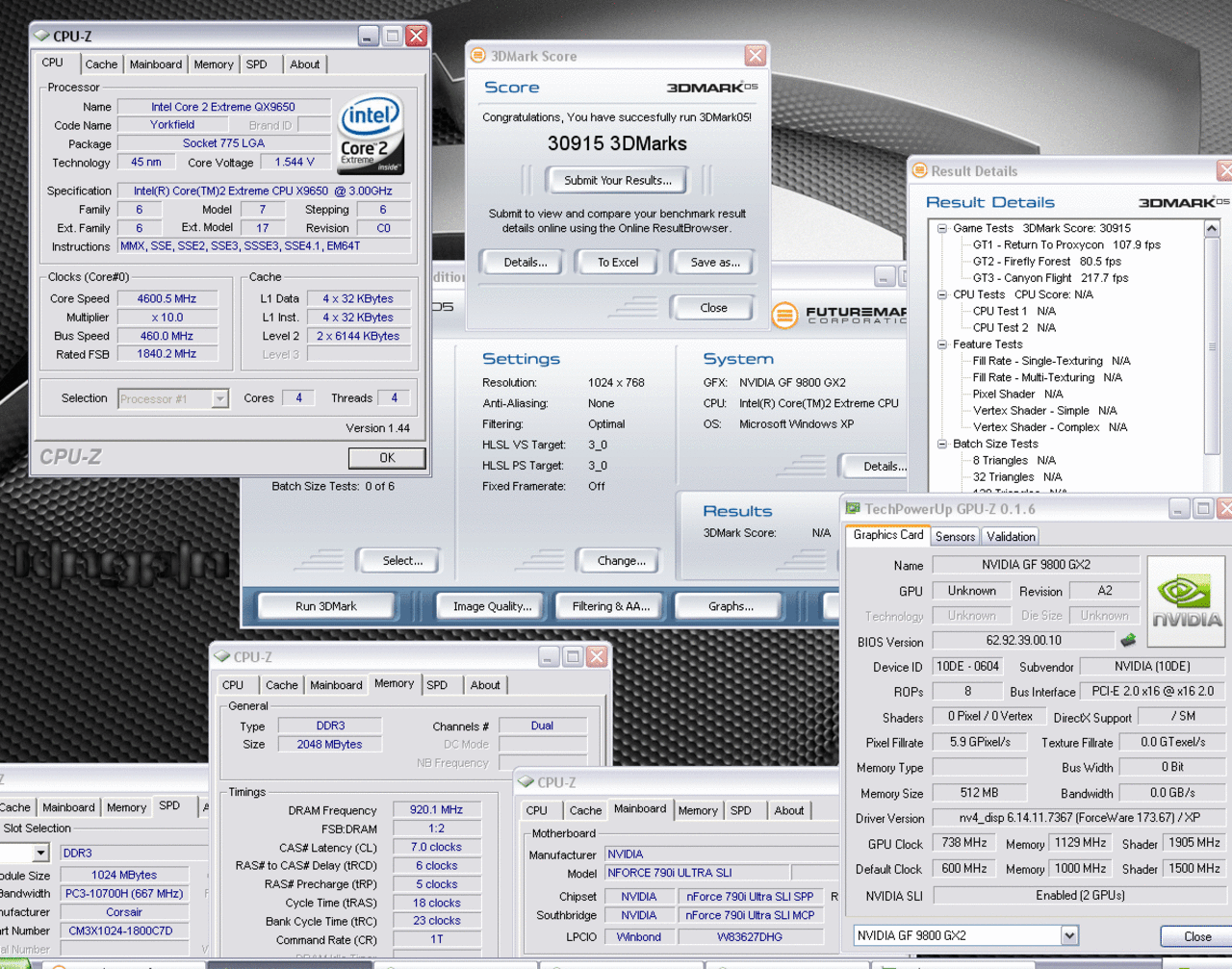Open the Cache tab in top CPU-Z window
This screenshot has height=969, width=1232.
pos(101,64)
